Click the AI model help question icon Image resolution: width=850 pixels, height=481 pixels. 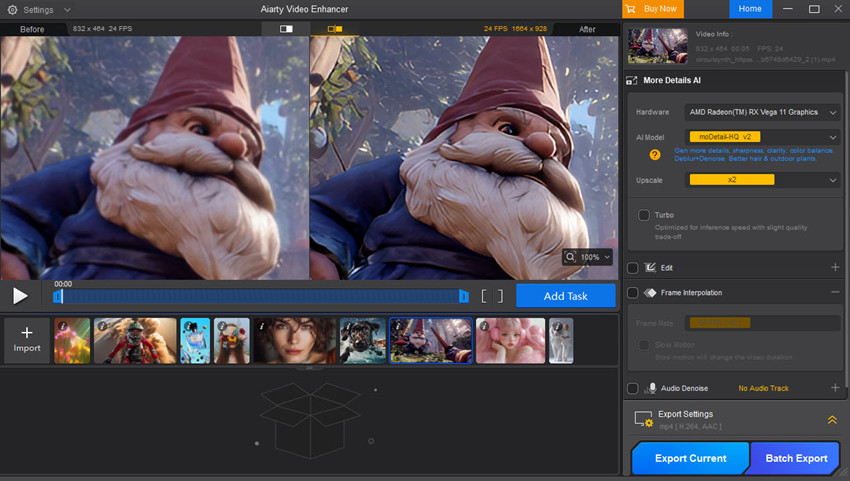pyautogui.click(x=655, y=155)
